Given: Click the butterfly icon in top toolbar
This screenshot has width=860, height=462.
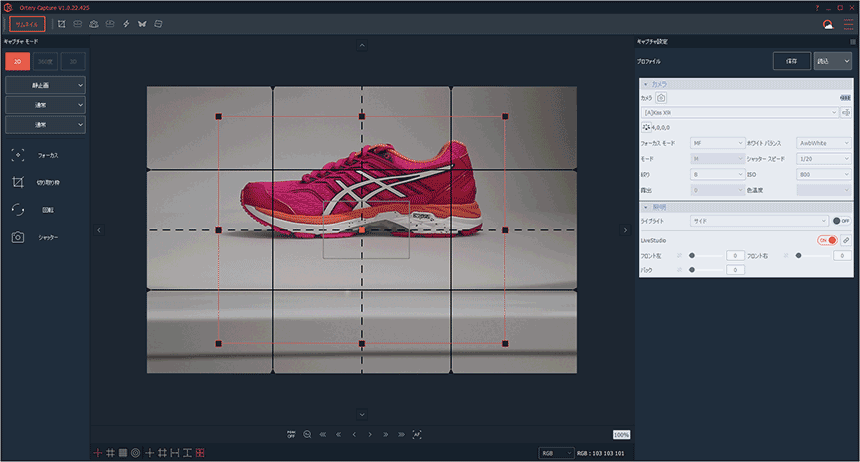Looking at the screenshot, I should [142, 23].
